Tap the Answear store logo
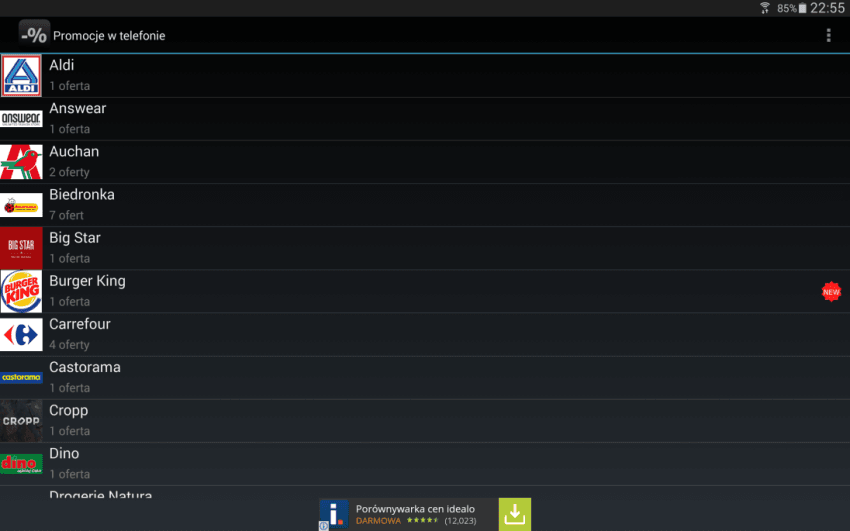850x531 pixels. coord(21,119)
